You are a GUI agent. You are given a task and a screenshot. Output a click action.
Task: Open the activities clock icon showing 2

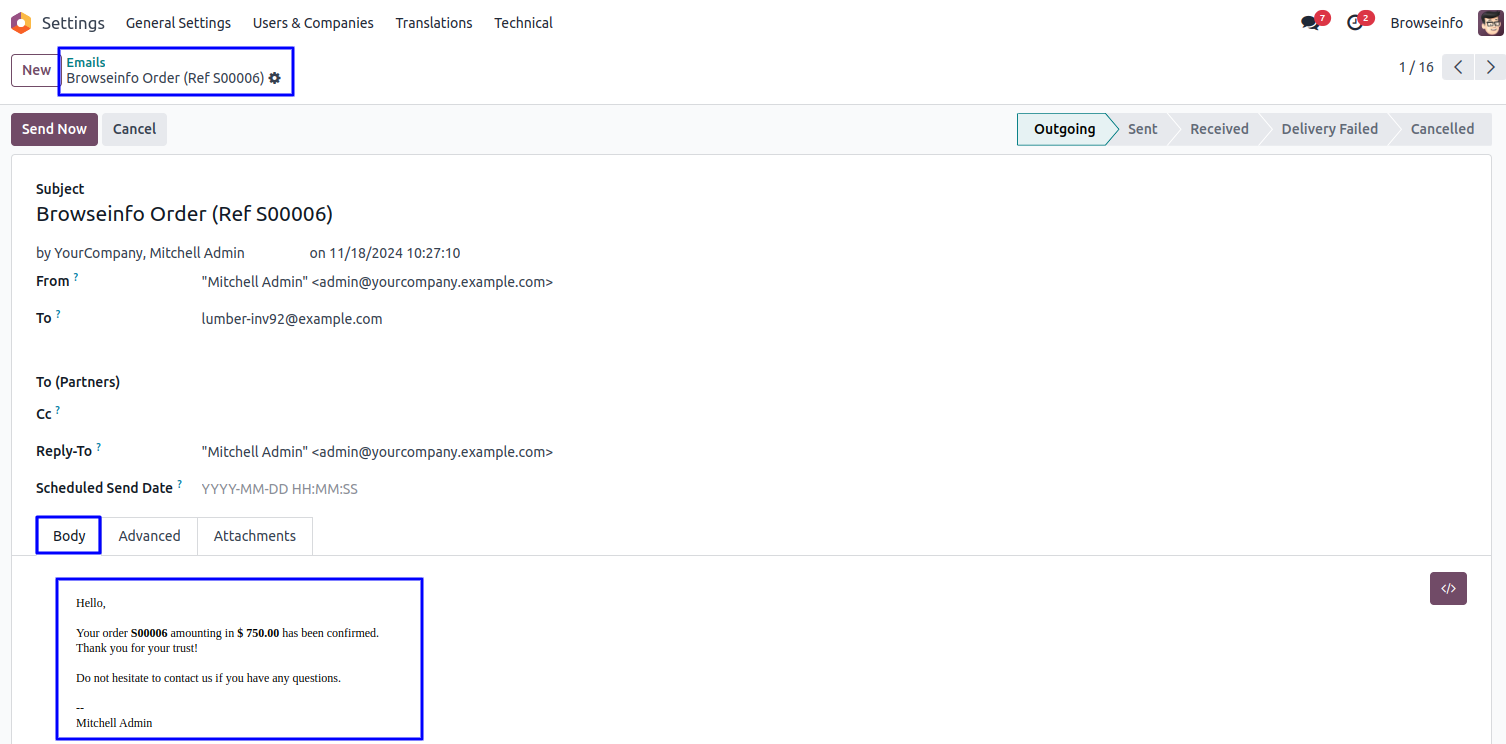point(1355,23)
